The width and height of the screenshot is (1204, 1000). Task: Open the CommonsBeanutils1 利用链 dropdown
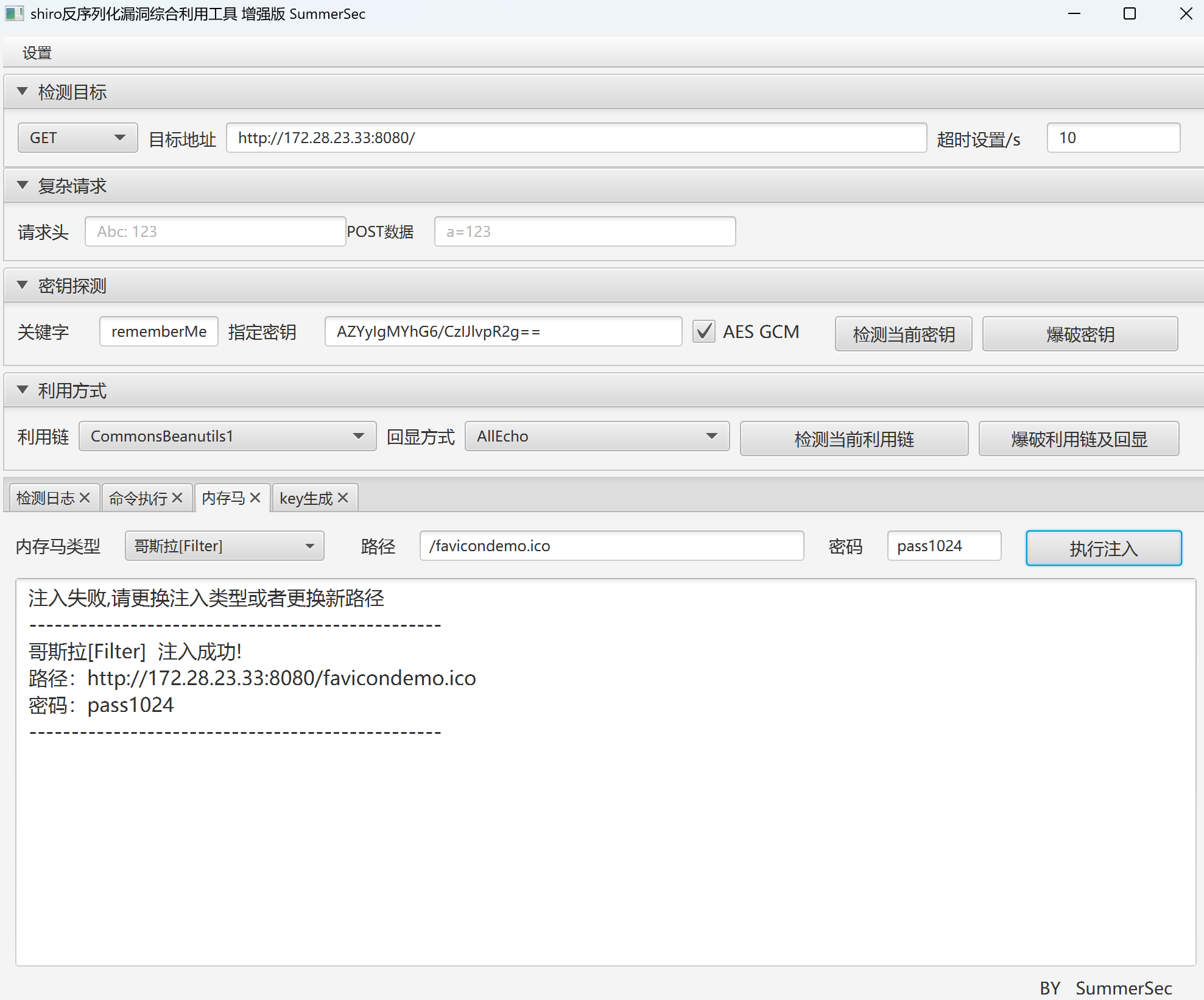tap(227, 436)
